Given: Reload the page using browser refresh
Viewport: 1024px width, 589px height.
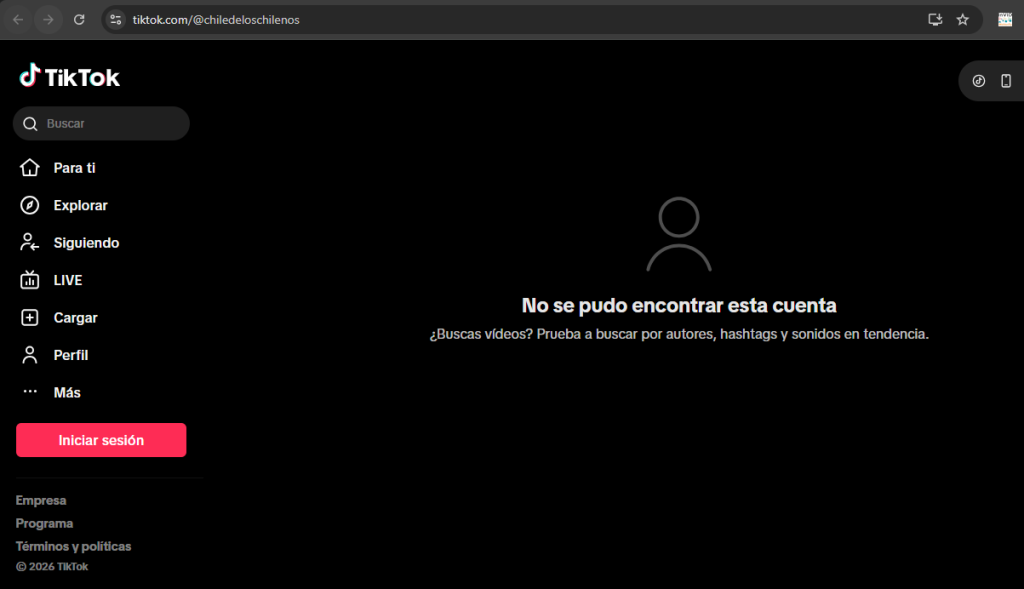Looking at the screenshot, I should pos(79,19).
